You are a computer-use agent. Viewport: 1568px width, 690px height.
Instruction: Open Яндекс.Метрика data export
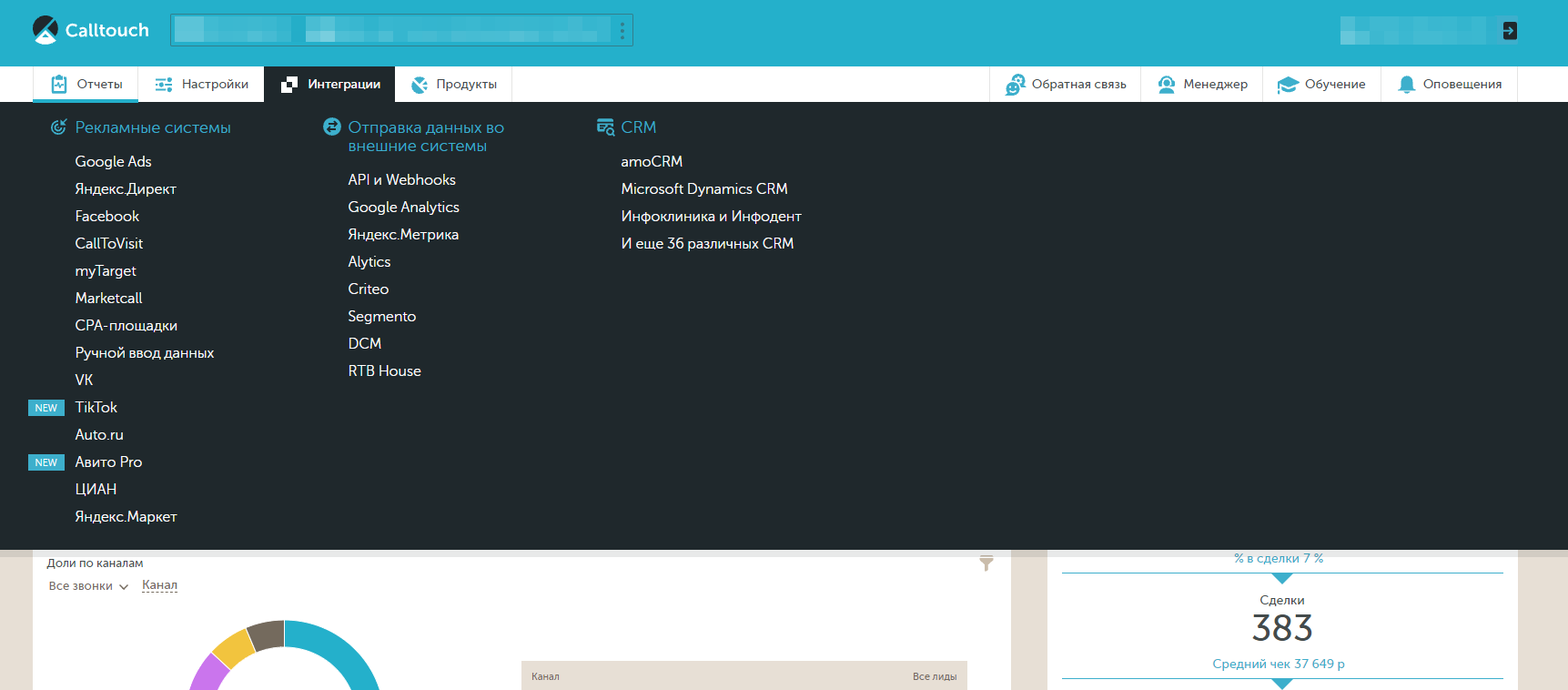402,234
